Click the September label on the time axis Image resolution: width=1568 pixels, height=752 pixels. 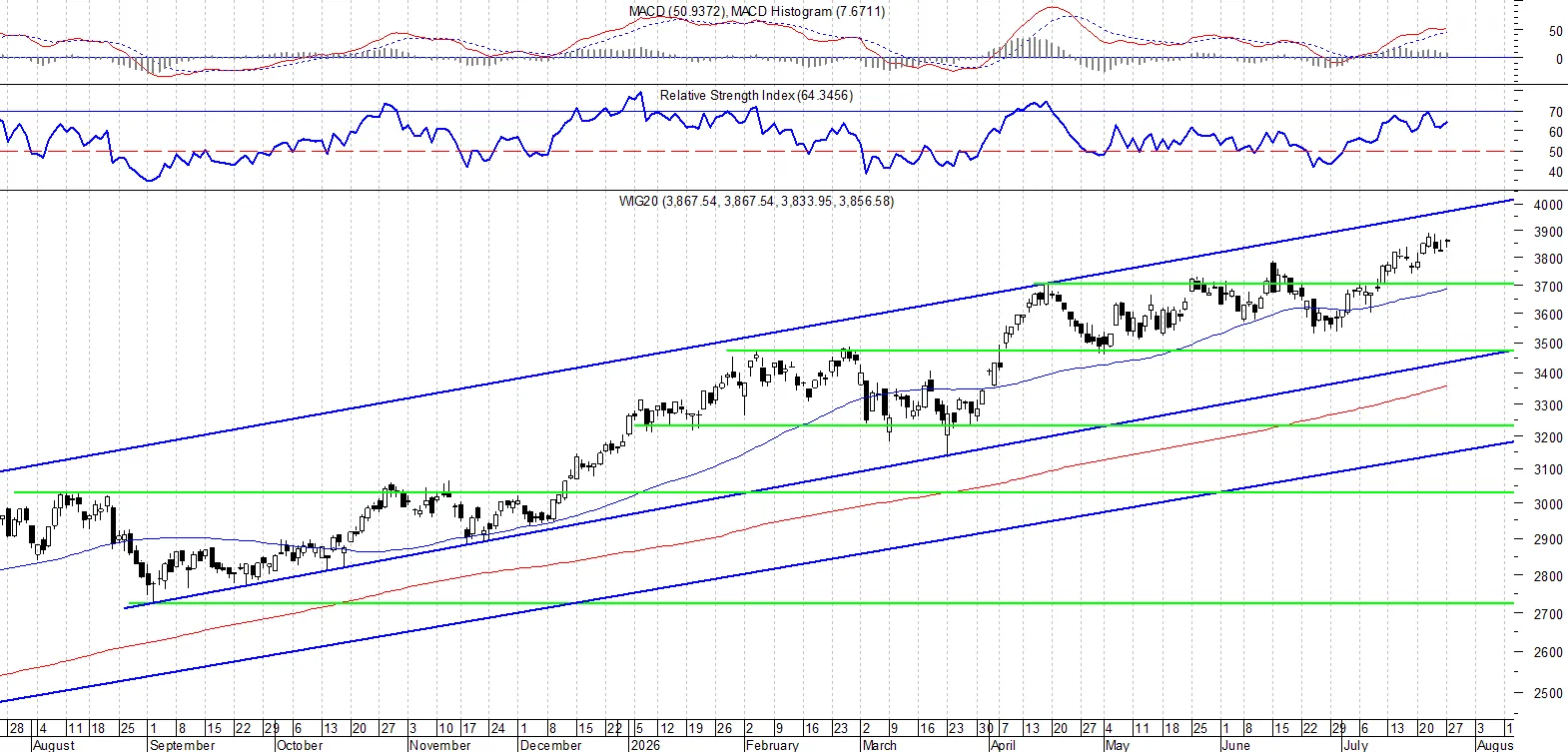[182, 745]
